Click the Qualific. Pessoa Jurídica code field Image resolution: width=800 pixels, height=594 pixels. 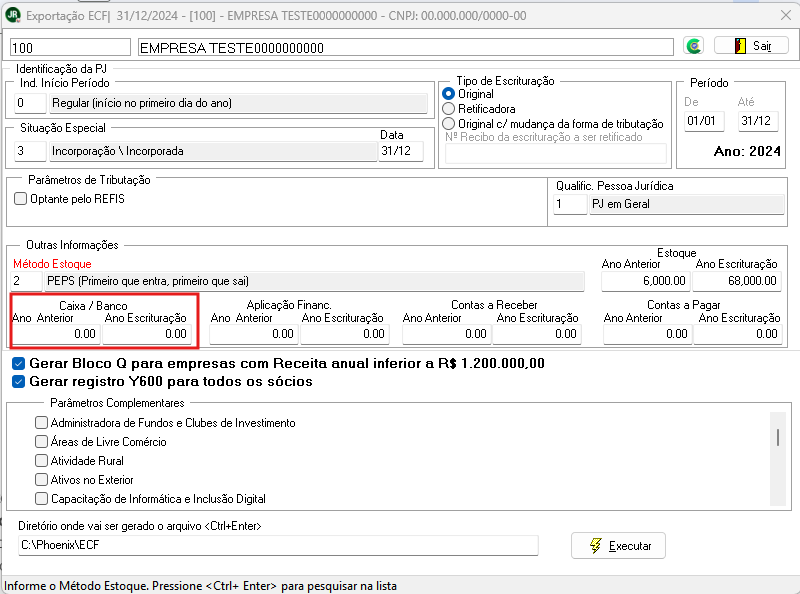[570, 204]
